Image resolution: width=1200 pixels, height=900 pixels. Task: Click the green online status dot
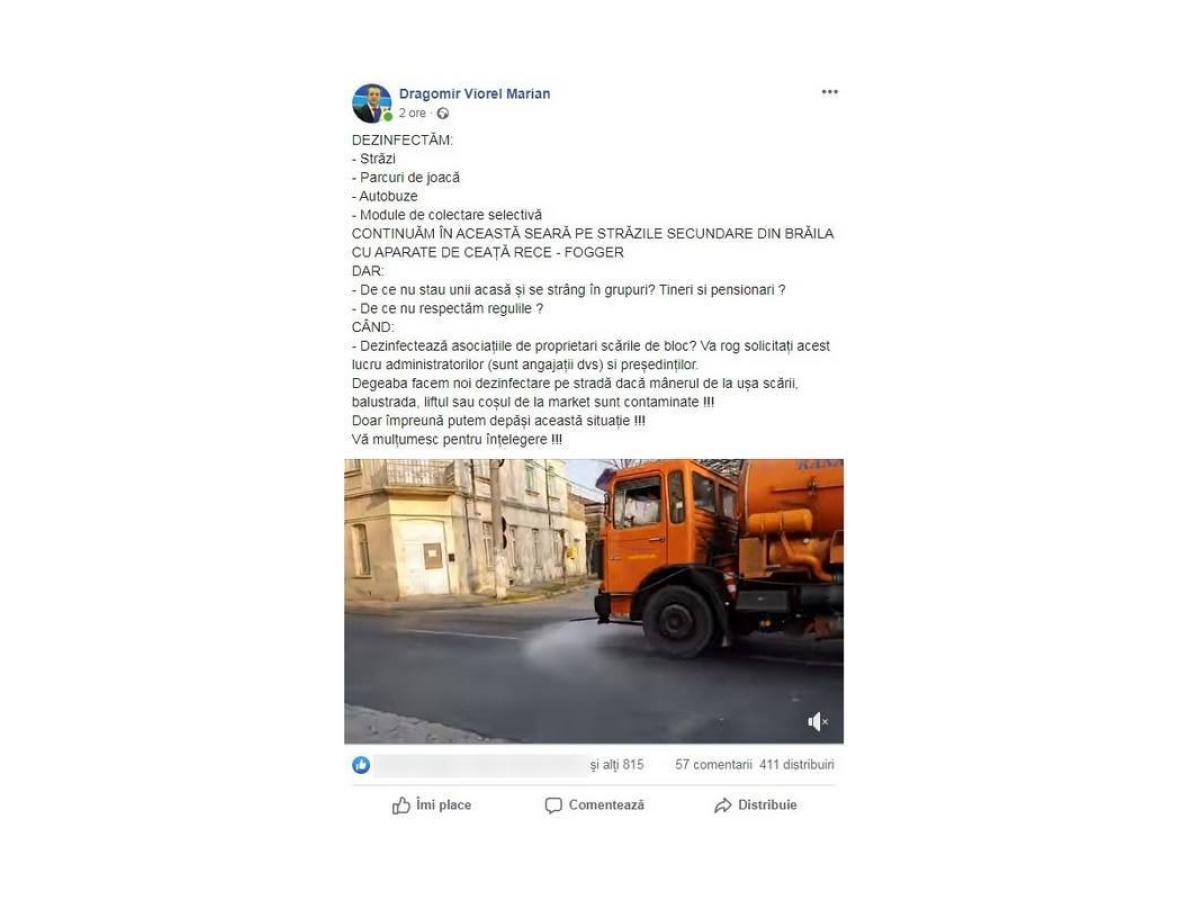pyautogui.click(x=387, y=118)
